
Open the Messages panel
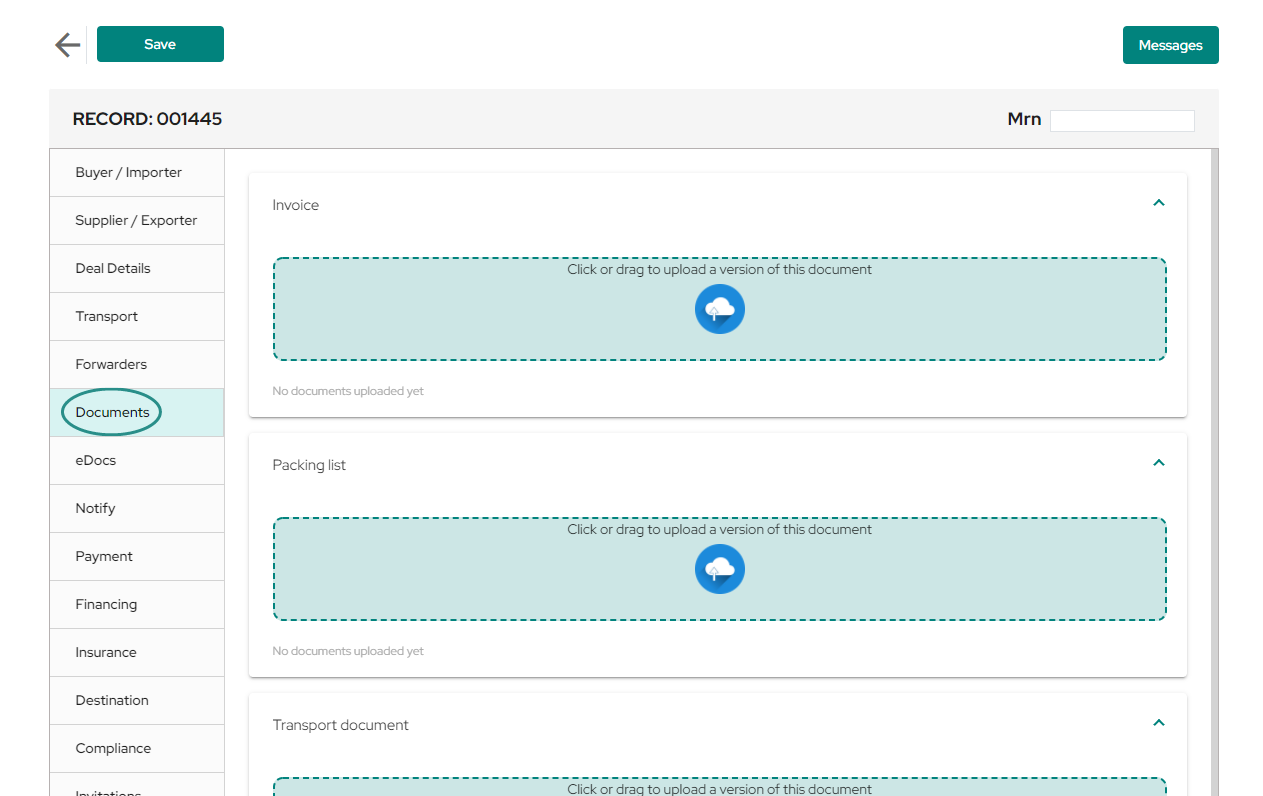[1170, 45]
